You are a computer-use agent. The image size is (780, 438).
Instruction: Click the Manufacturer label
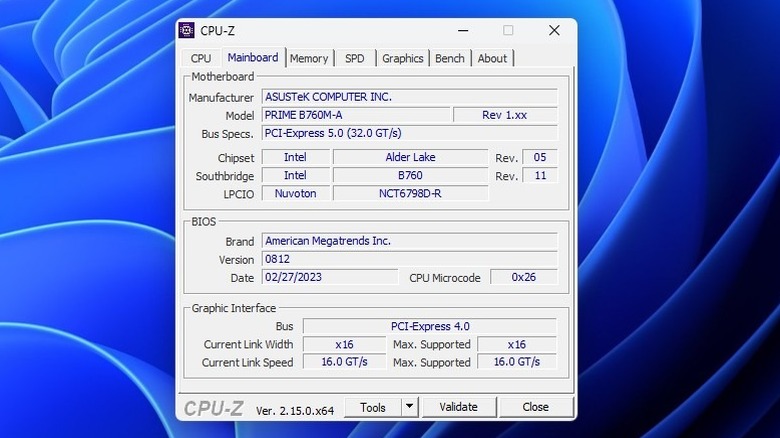(x=221, y=98)
